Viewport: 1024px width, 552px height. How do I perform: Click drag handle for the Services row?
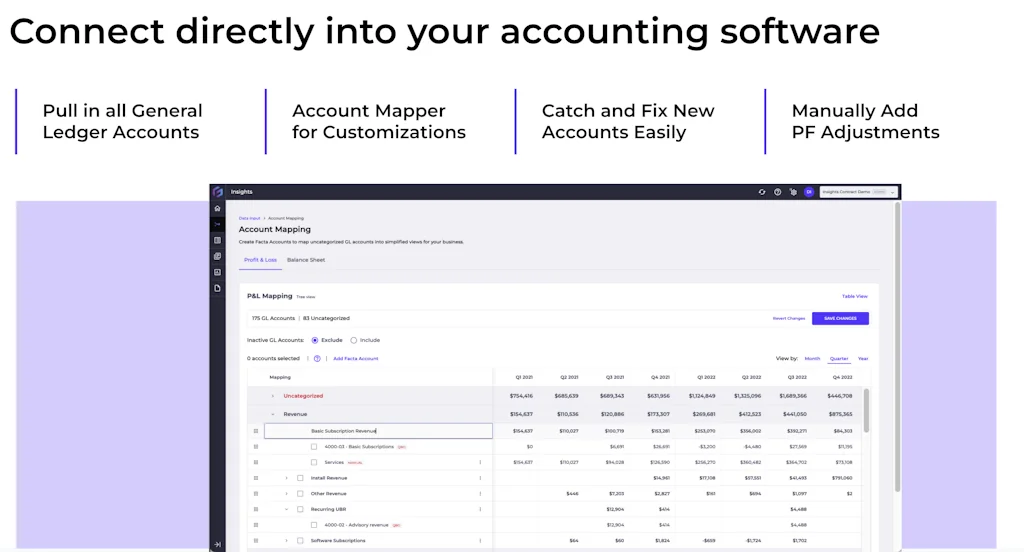coord(256,463)
